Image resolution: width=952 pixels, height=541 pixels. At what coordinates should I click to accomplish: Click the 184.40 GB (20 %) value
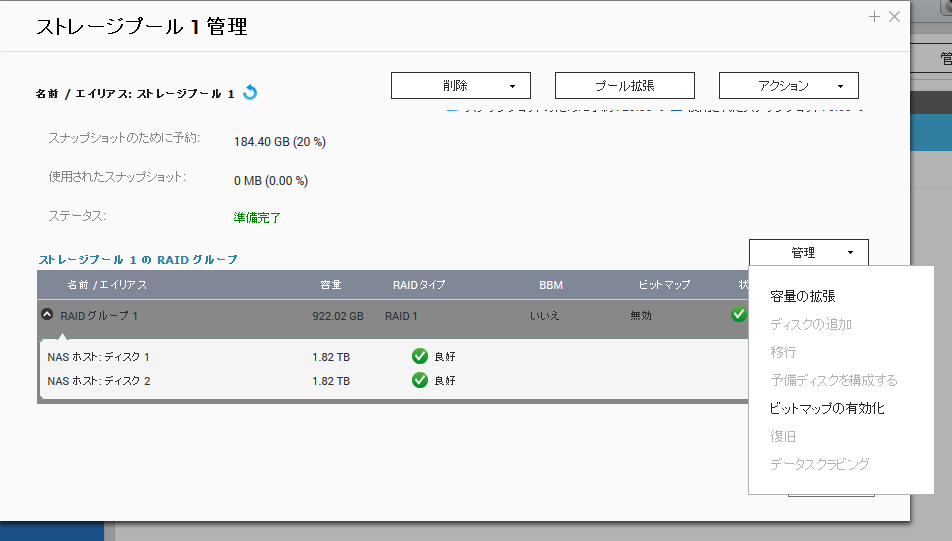tap(280, 141)
